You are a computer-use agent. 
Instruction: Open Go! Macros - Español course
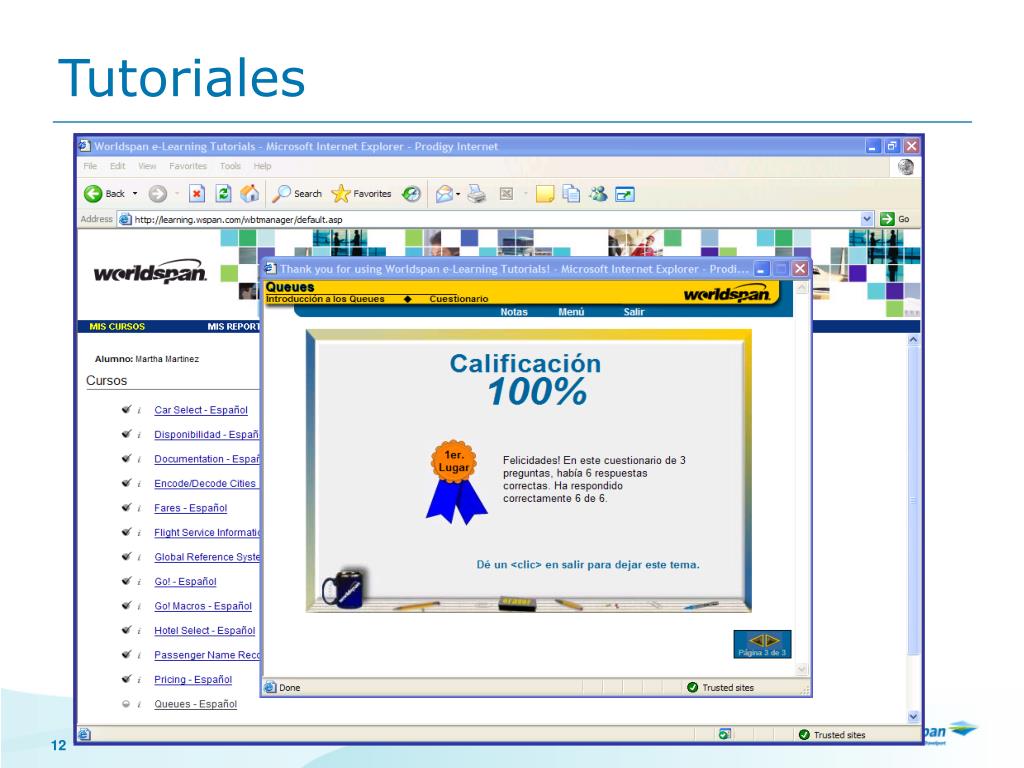coord(202,606)
